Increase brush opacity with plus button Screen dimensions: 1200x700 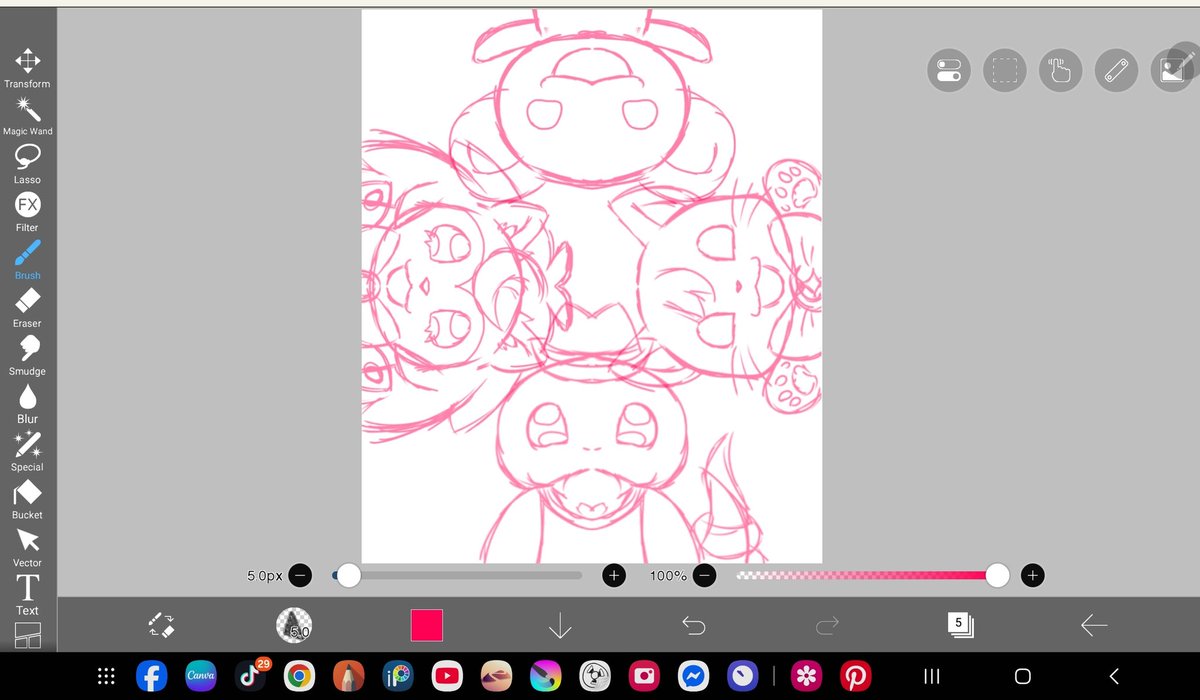pos(1033,576)
